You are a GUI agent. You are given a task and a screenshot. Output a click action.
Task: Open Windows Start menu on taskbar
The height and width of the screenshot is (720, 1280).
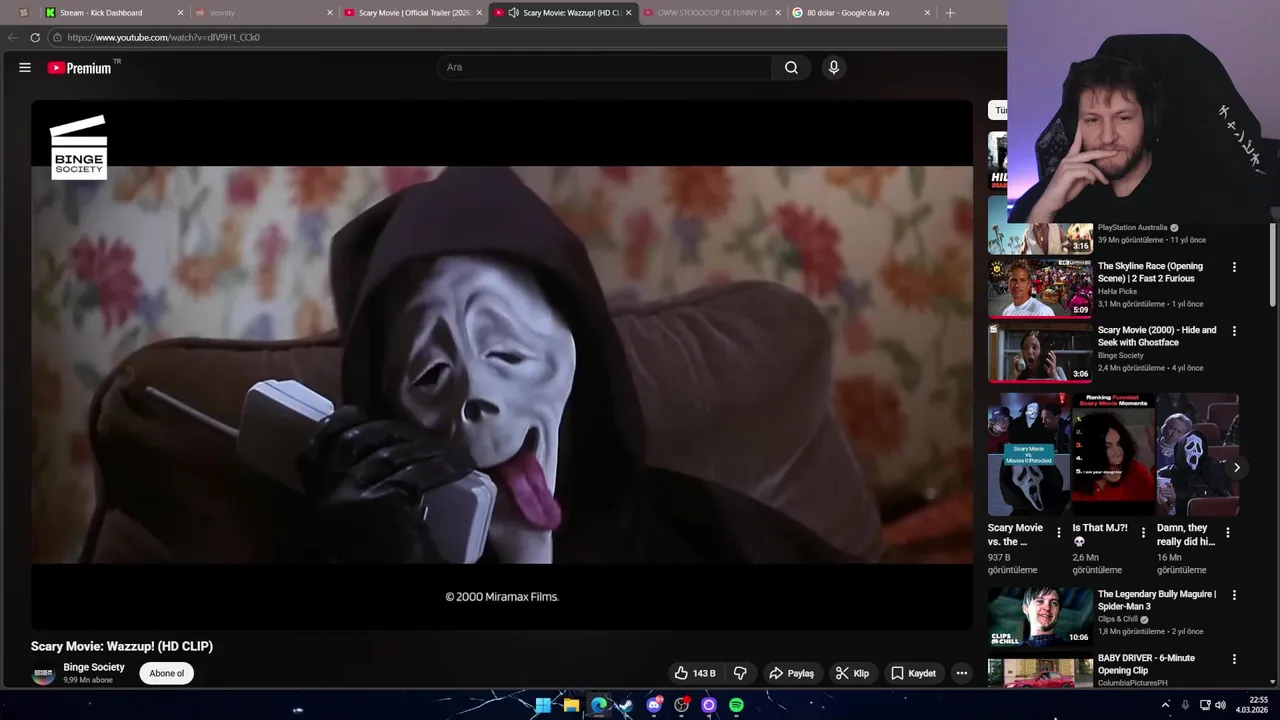[543, 705]
